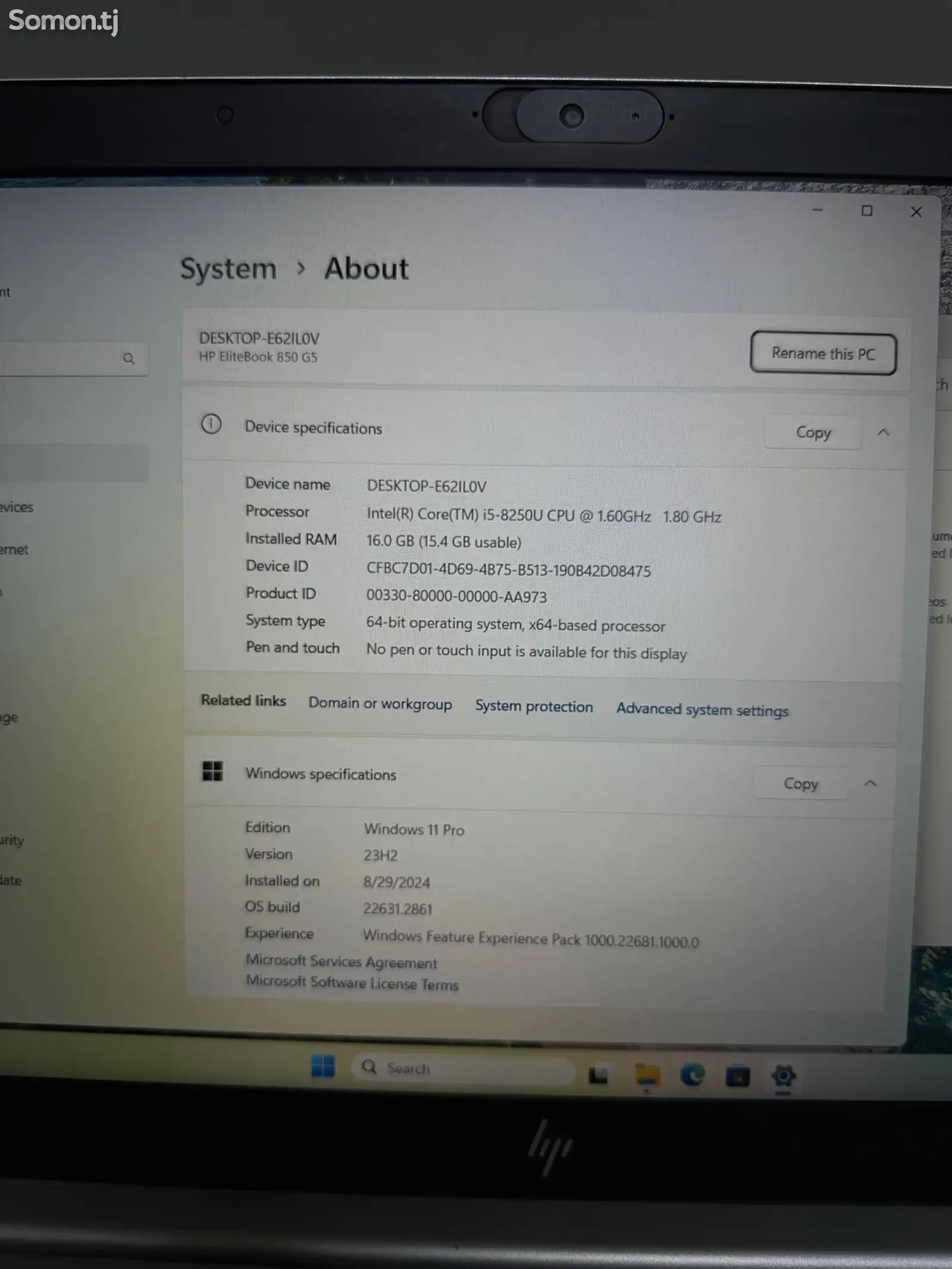The width and height of the screenshot is (952, 1269).
Task: Collapse the Device specifications section
Action: coord(883,433)
